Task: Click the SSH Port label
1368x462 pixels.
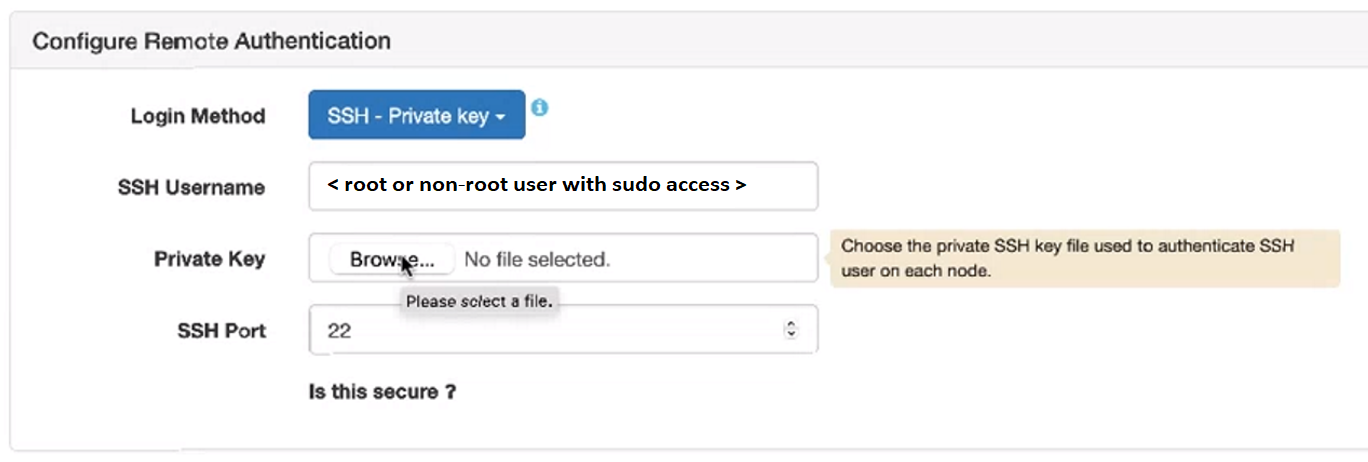Action: click(x=222, y=330)
